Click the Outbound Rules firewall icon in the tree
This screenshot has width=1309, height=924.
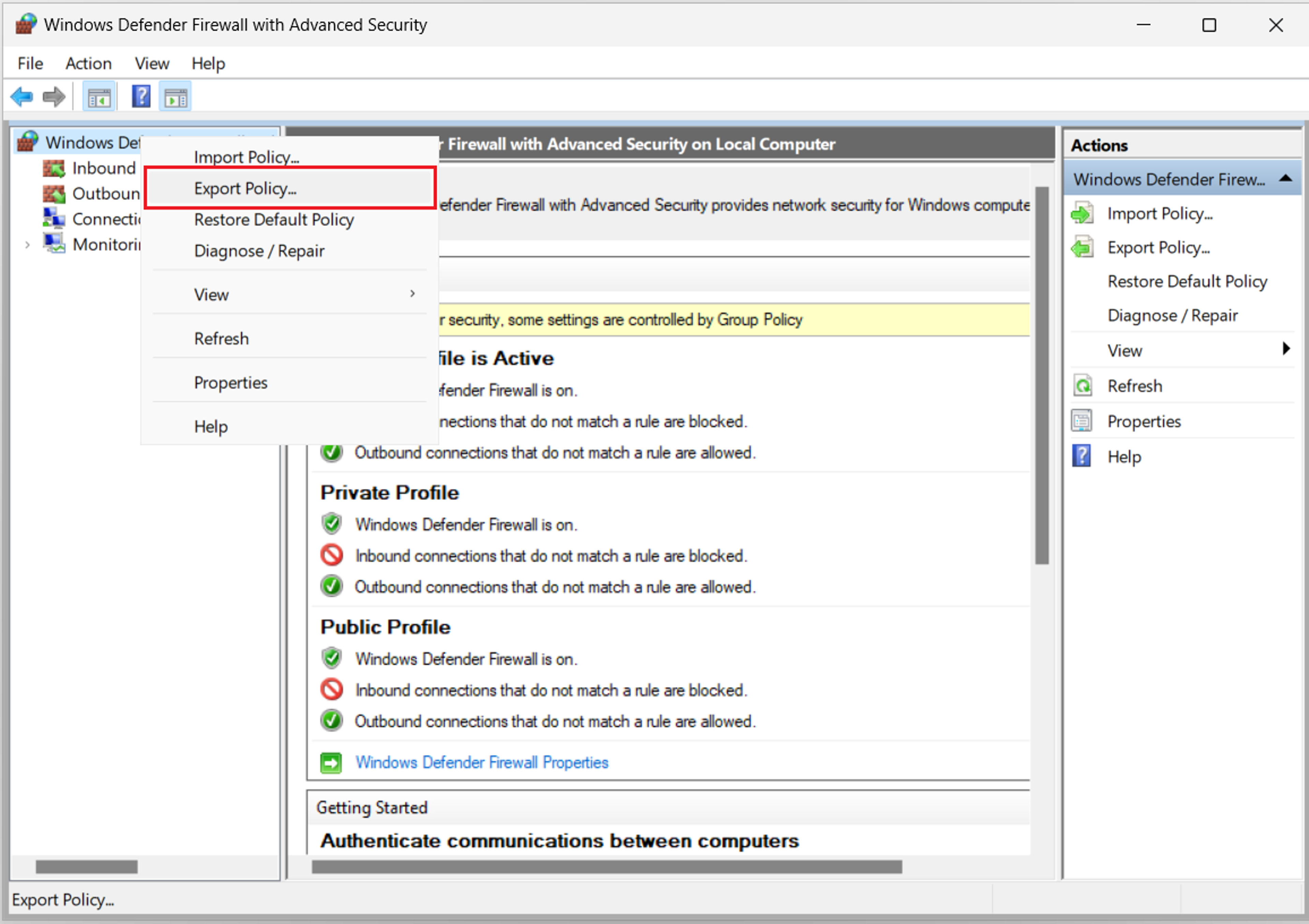tap(54, 194)
